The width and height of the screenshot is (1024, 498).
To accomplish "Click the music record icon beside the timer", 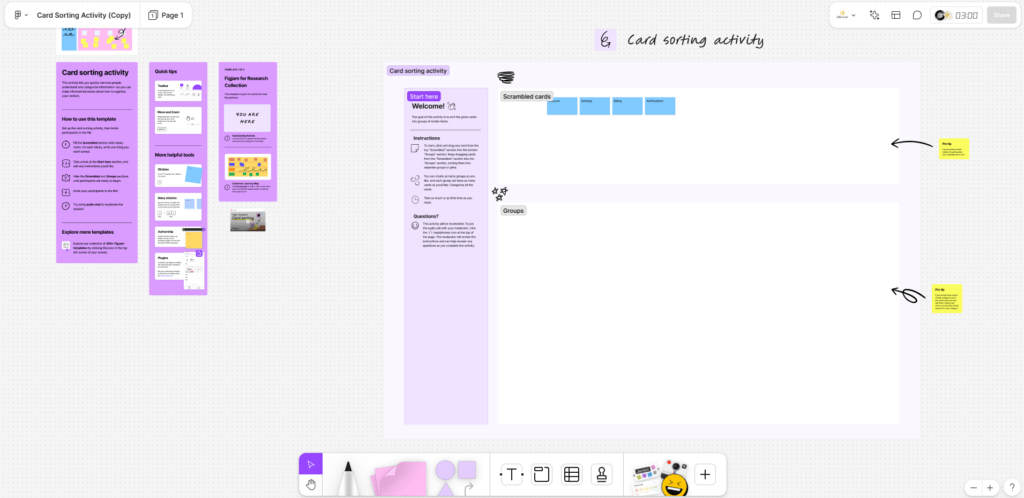I will tap(942, 15).
